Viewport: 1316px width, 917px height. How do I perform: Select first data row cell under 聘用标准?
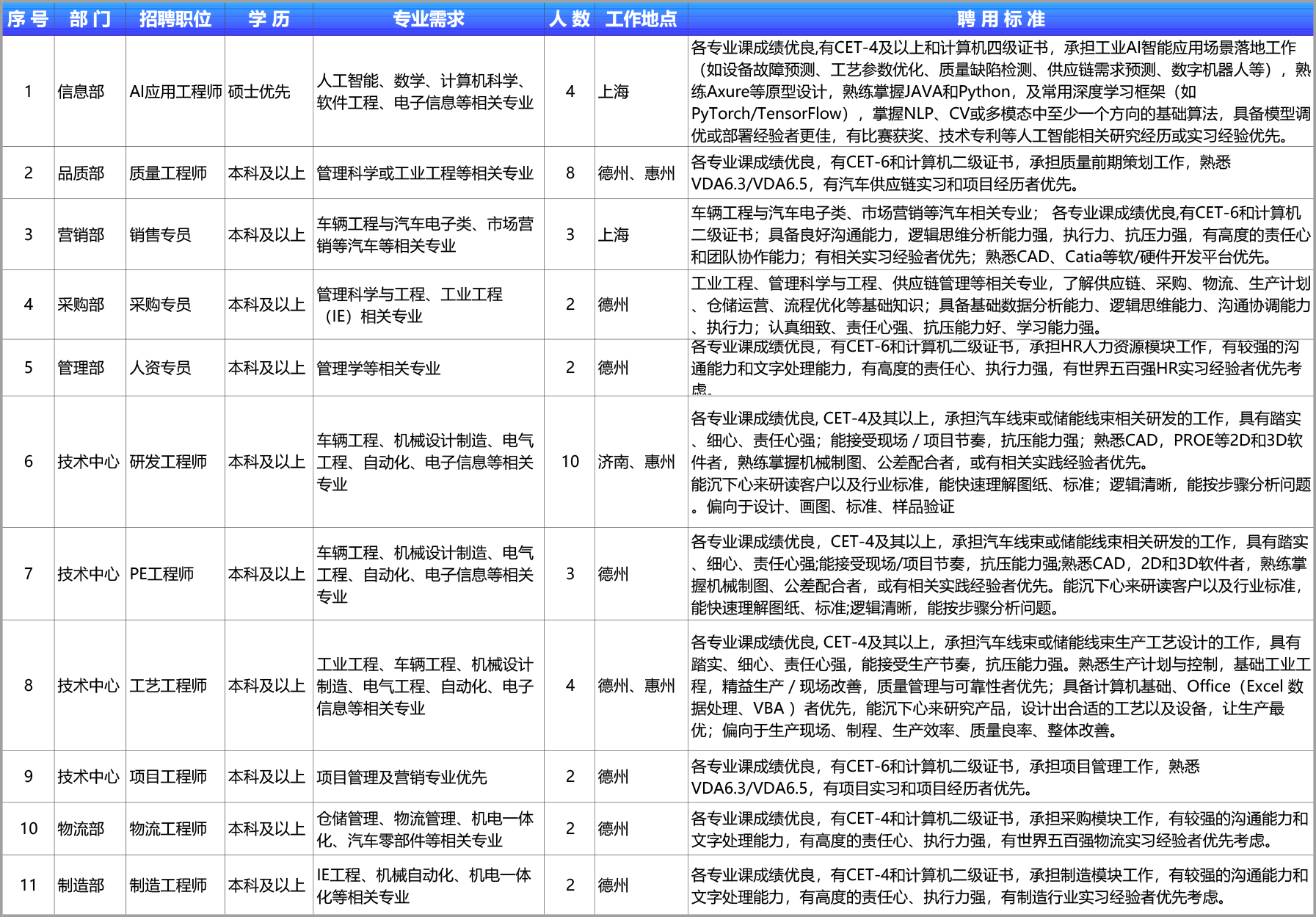pos(1000,91)
